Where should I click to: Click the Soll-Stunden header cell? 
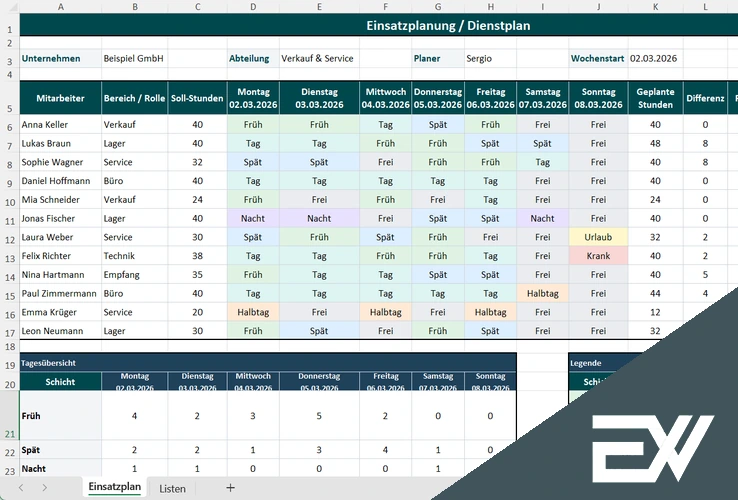pyautogui.click(x=197, y=98)
